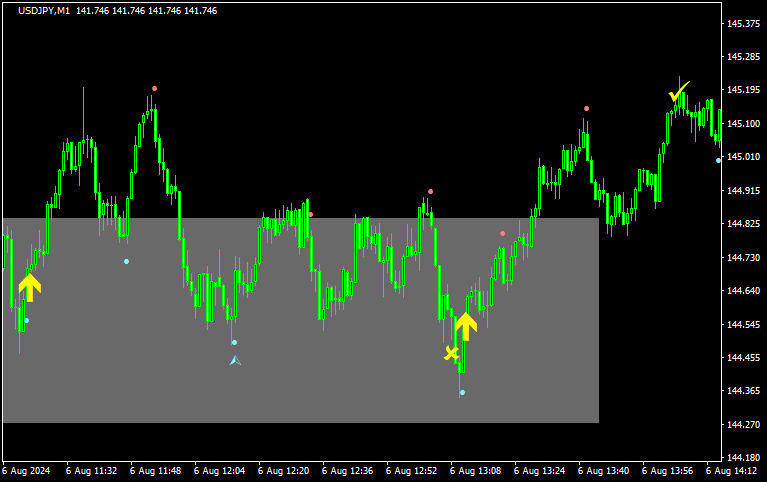
Task: Select the cyan dot directly above the cyan arrowhead
Action: click(235, 343)
